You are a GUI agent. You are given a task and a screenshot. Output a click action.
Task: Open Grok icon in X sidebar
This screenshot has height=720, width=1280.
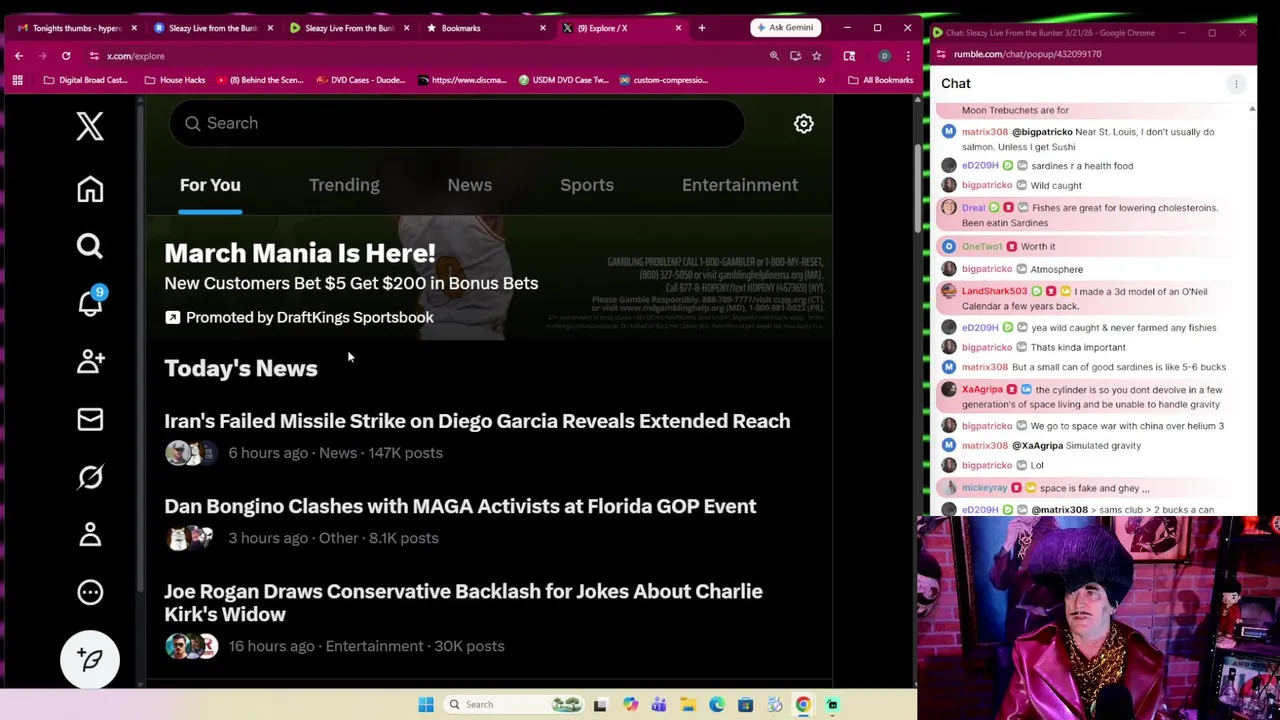(90, 477)
